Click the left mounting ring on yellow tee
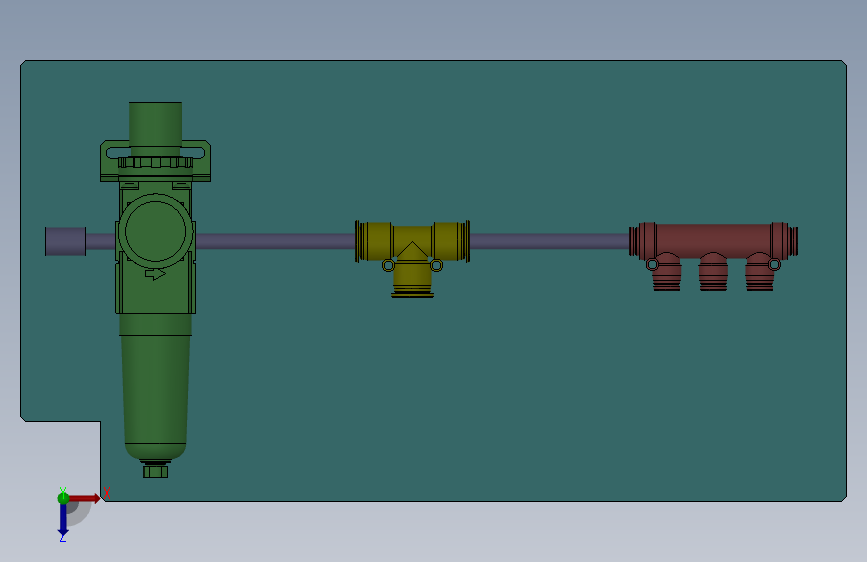Viewport: 867px width, 562px height. pos(389,266)
